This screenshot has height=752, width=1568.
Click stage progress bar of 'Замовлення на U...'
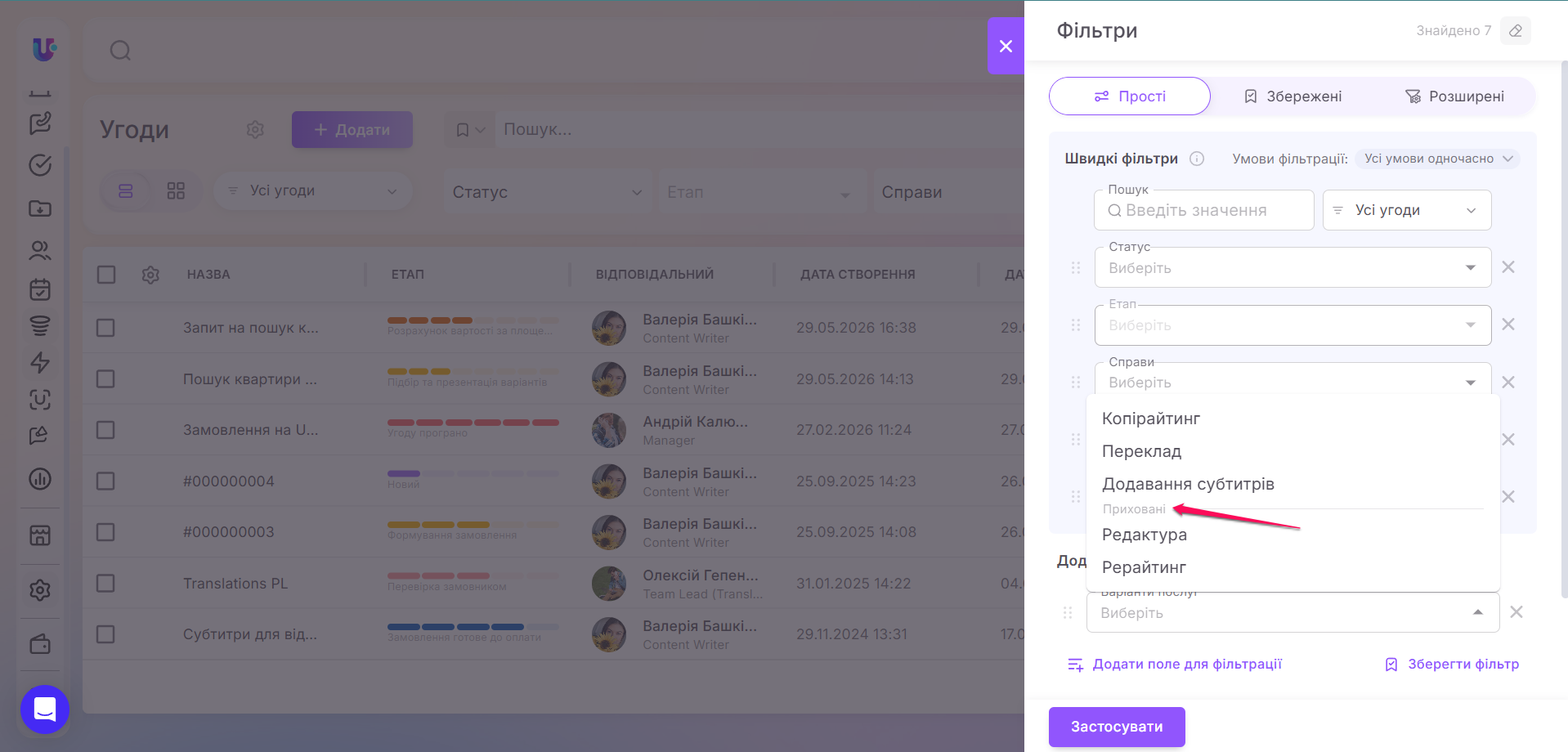click(x=473, y=423)
